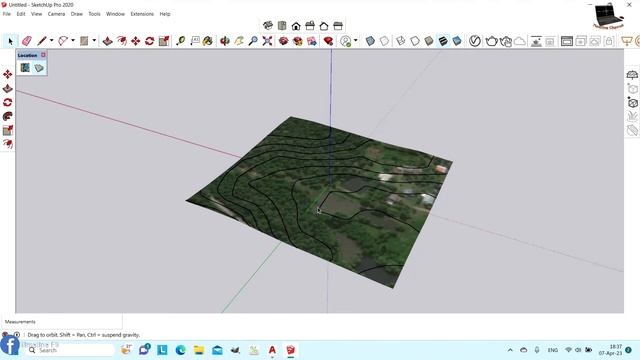Switch to Front view house icon
This screenshot has width=640, height=360.
click(x=296, y=26)
